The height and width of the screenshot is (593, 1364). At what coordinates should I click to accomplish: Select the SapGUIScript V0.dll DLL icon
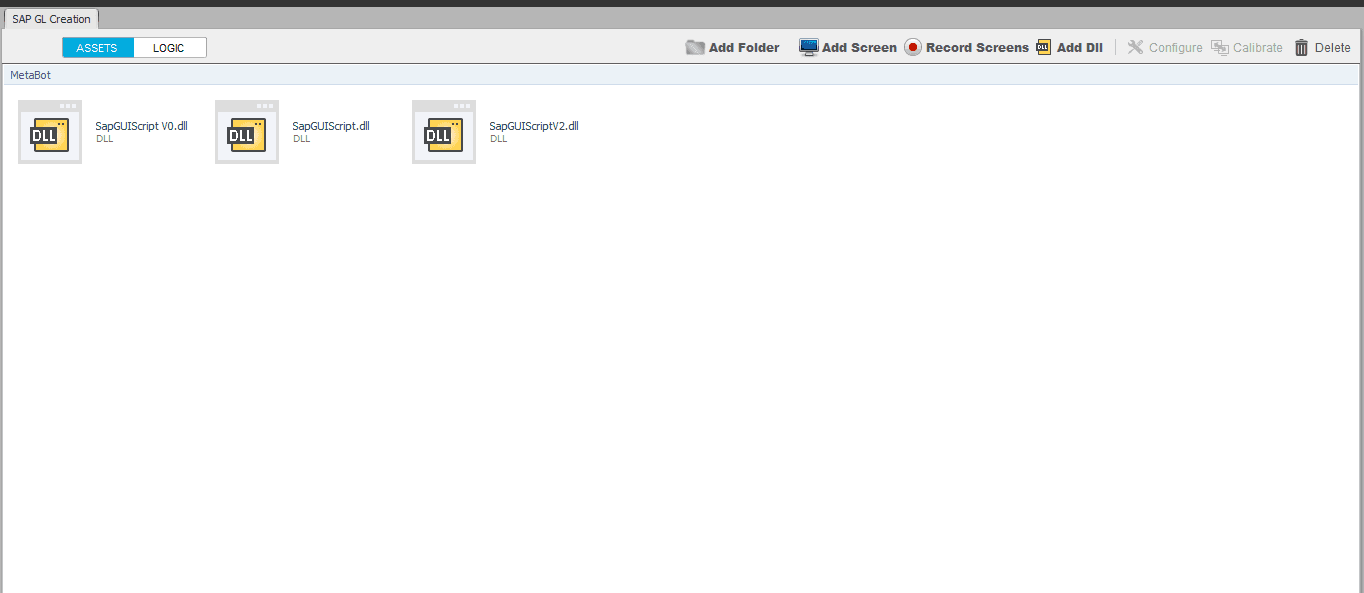(50, 132)
